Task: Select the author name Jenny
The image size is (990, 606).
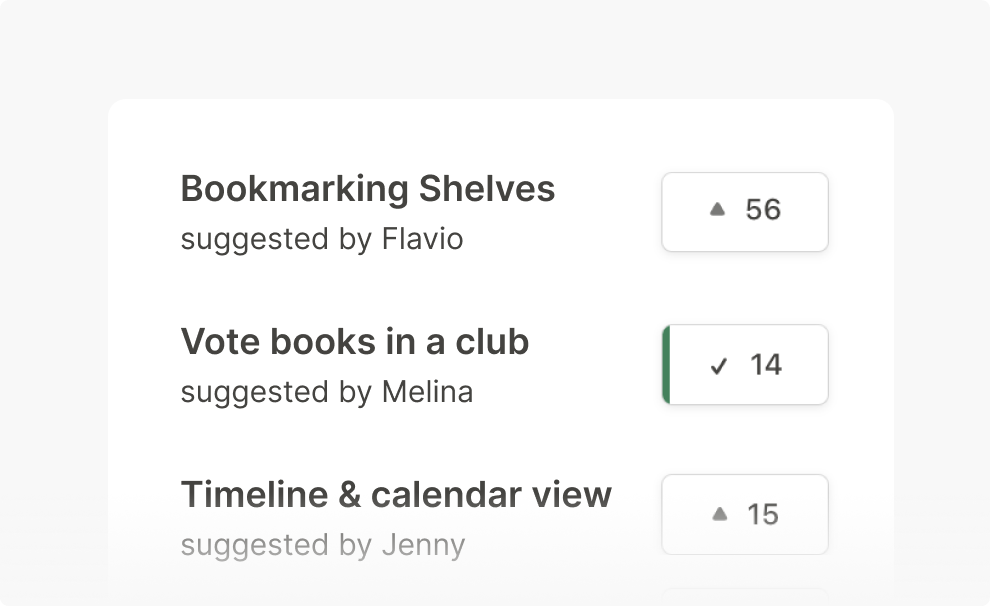Action: (423, 545)
